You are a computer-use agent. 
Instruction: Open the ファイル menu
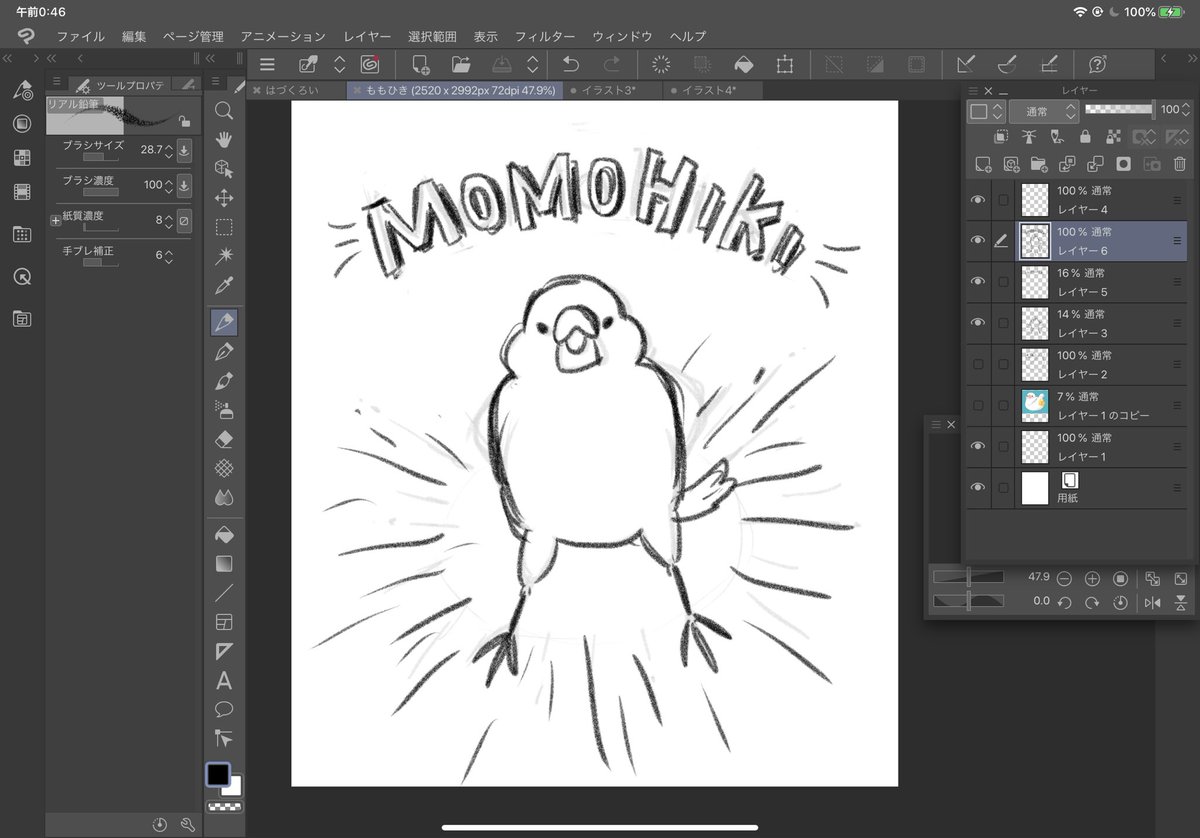pos(80,36)
